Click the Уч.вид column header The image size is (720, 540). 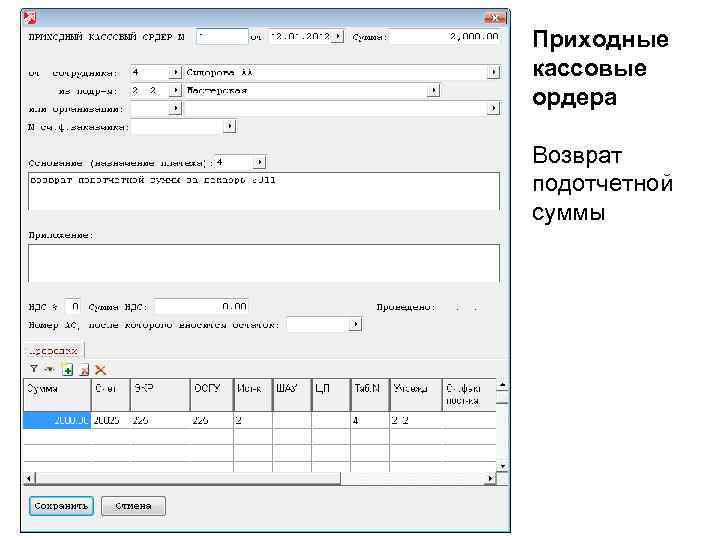point(416,394)
